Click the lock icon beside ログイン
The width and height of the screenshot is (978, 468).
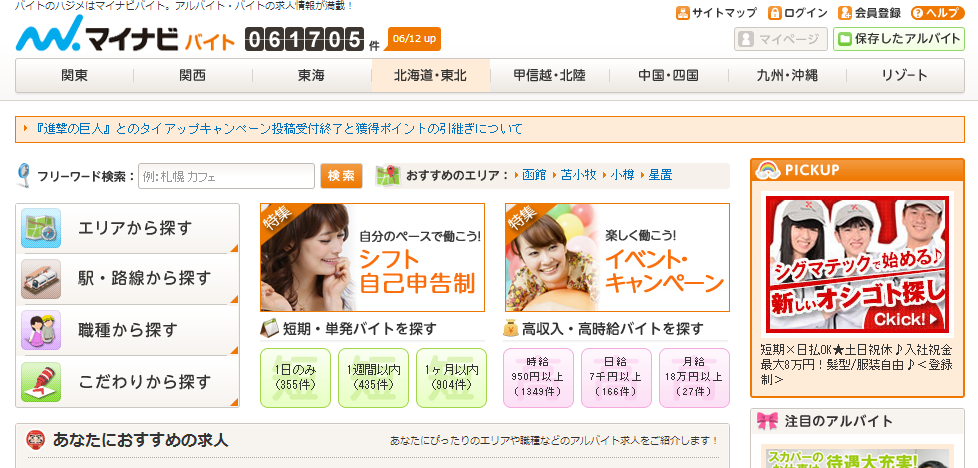click(775, 12)
